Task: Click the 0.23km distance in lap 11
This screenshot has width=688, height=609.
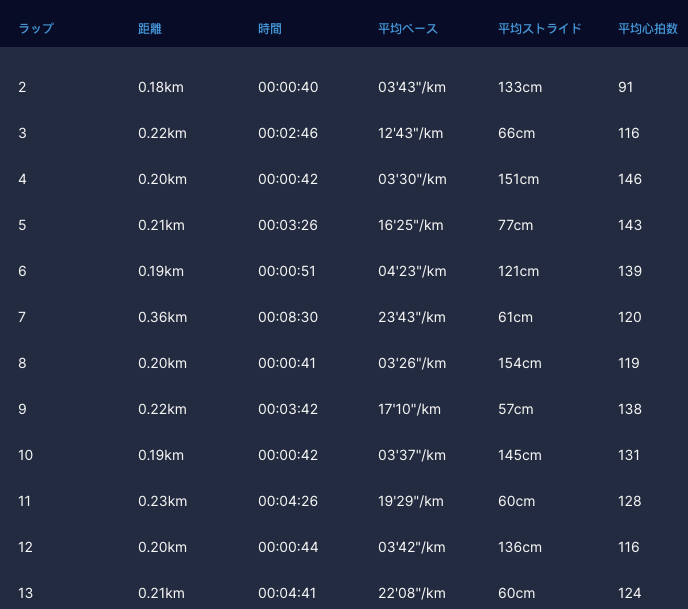Action: (x=162, y=501)
